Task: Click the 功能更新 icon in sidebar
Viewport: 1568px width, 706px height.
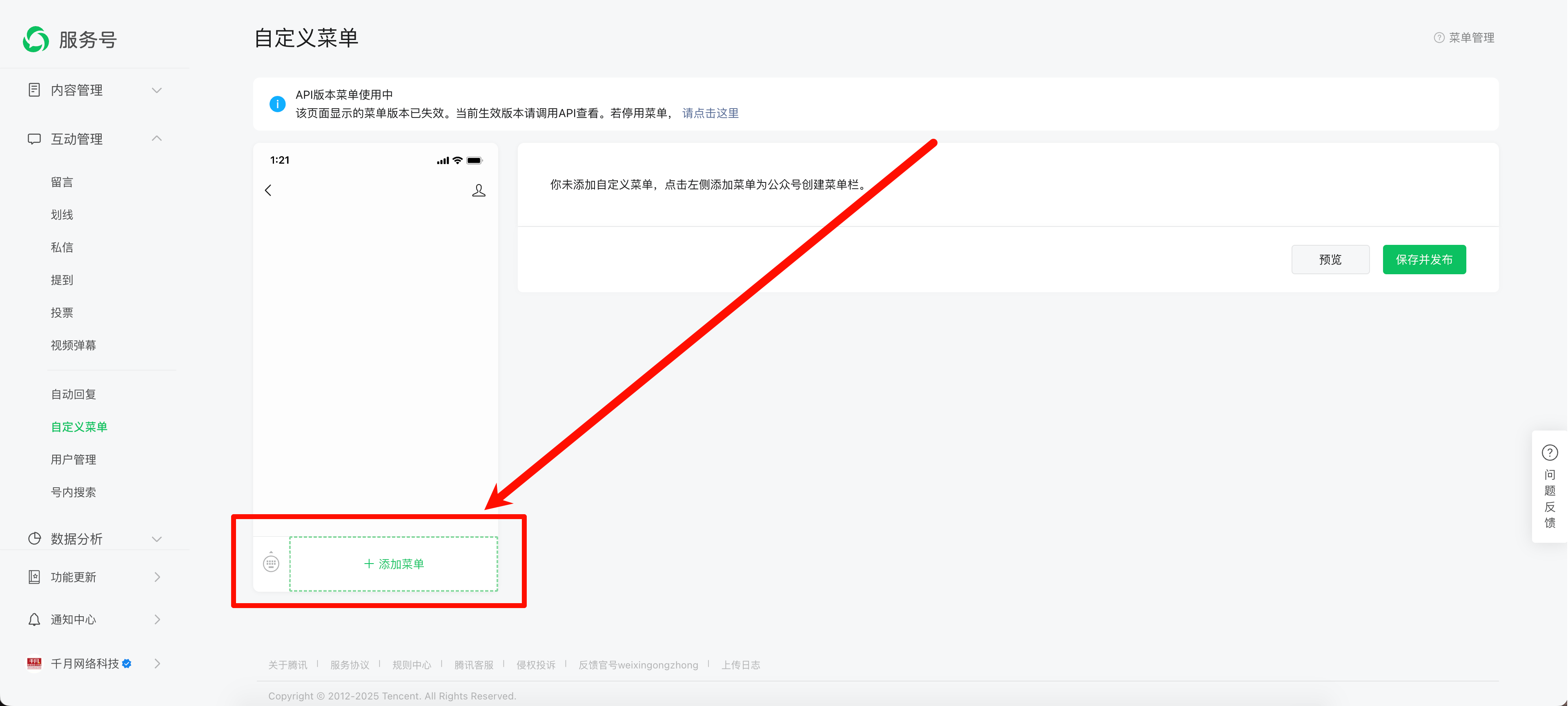Action: click(x=34, y=577)
